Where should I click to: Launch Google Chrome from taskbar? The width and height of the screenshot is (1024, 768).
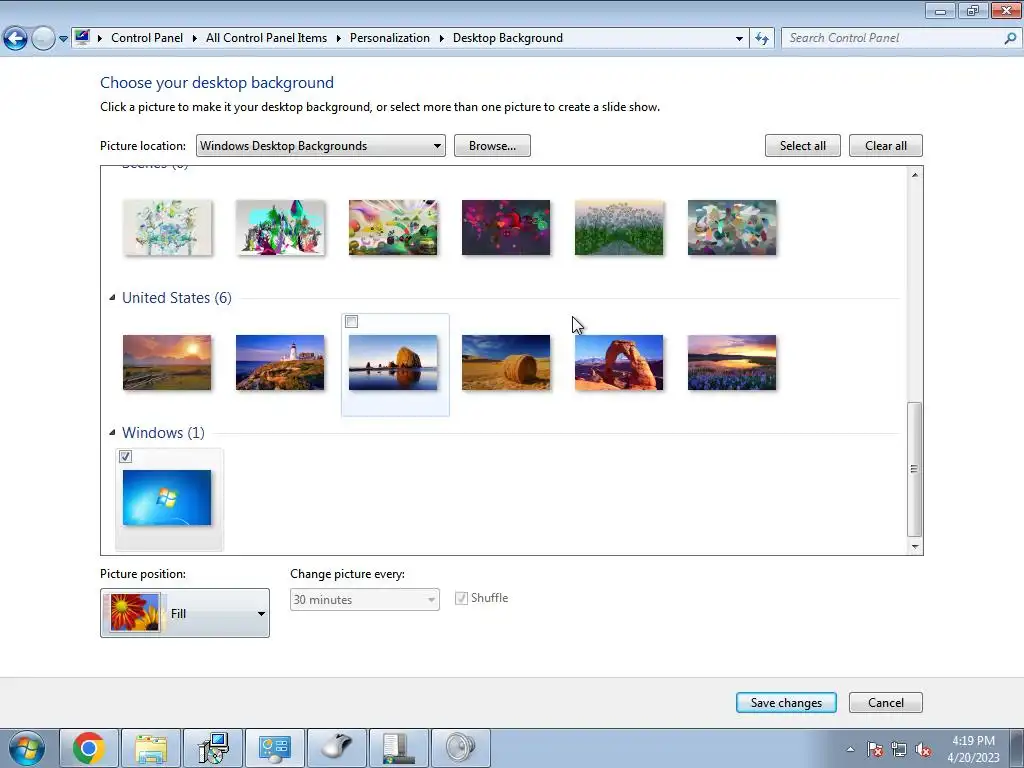89,748
